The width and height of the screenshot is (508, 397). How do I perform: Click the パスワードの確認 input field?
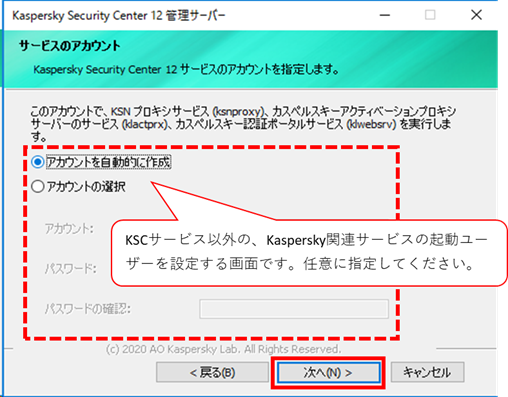click(294, 309)
